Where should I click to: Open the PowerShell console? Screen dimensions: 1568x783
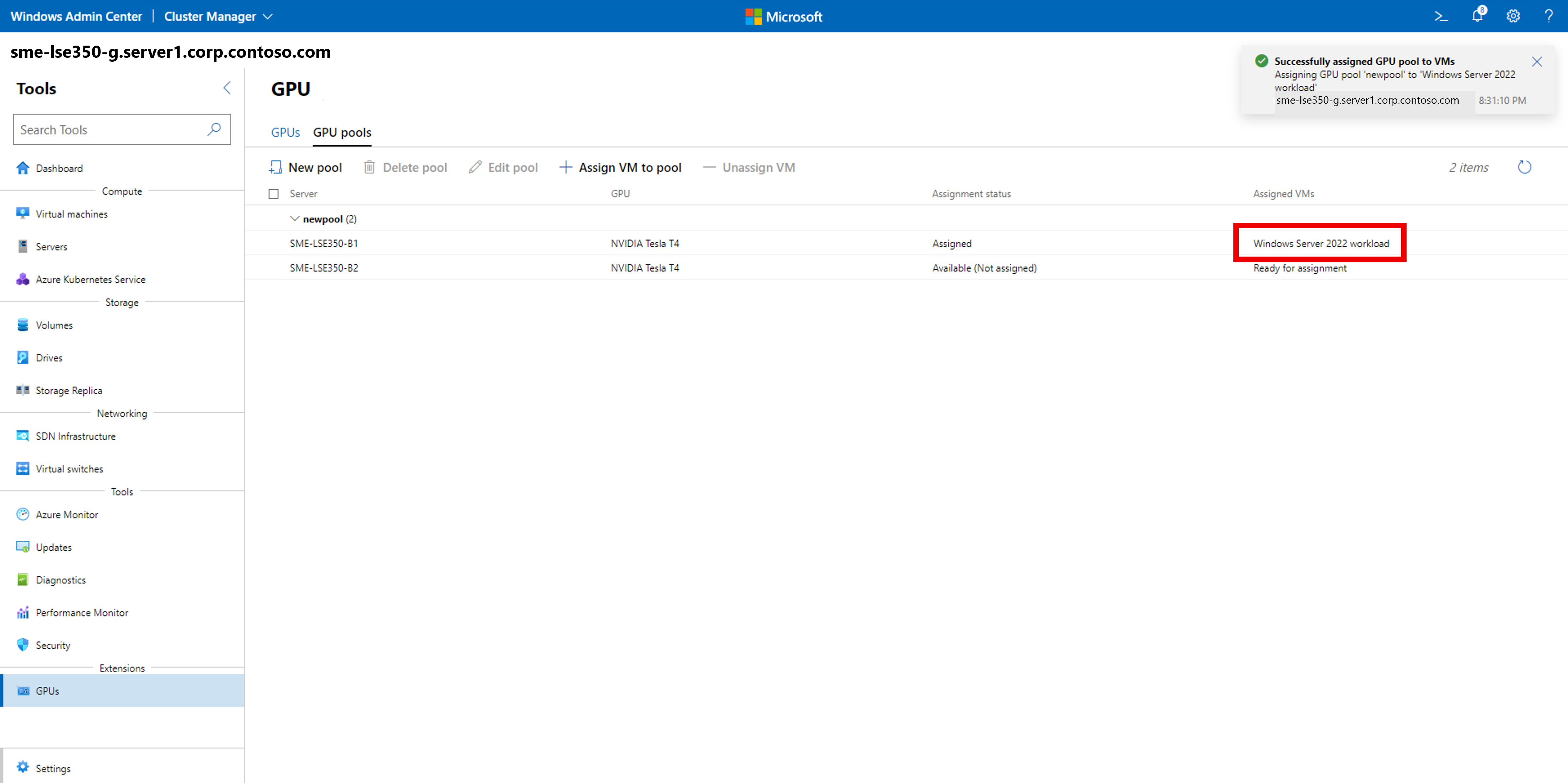click(1441, 16)
